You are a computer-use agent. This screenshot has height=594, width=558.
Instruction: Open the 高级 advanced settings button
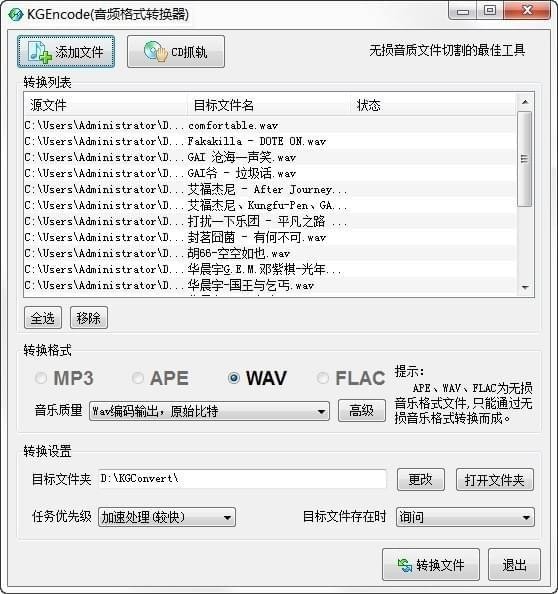[x=362, y=411]
